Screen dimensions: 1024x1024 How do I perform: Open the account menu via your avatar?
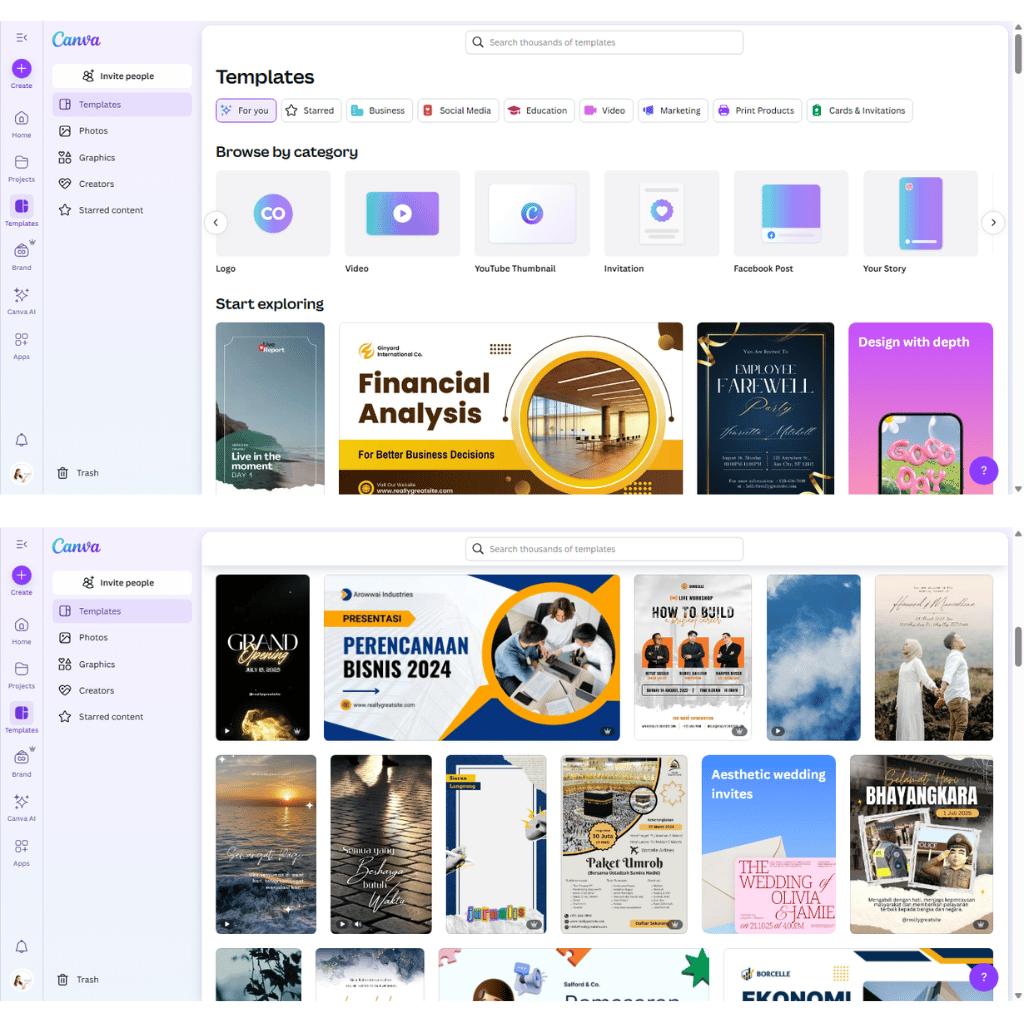point(21,474)
